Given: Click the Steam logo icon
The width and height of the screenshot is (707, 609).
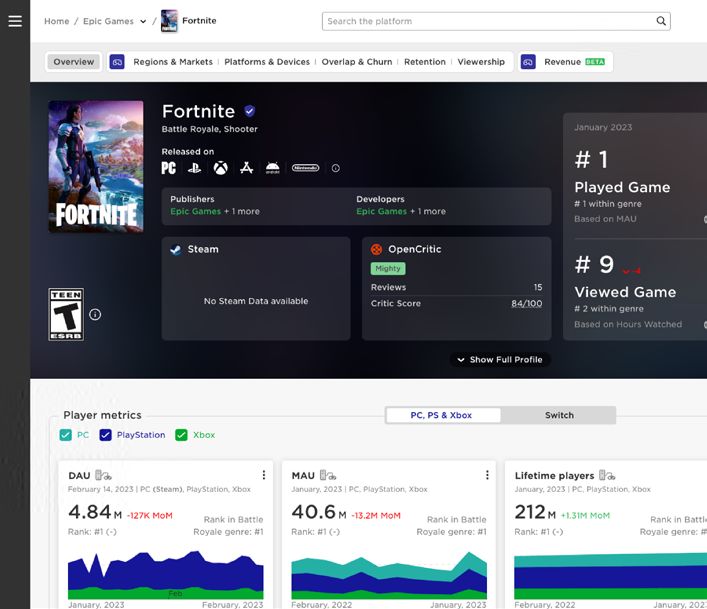Looking at the screenshot, I should click(x=176, y=249).
